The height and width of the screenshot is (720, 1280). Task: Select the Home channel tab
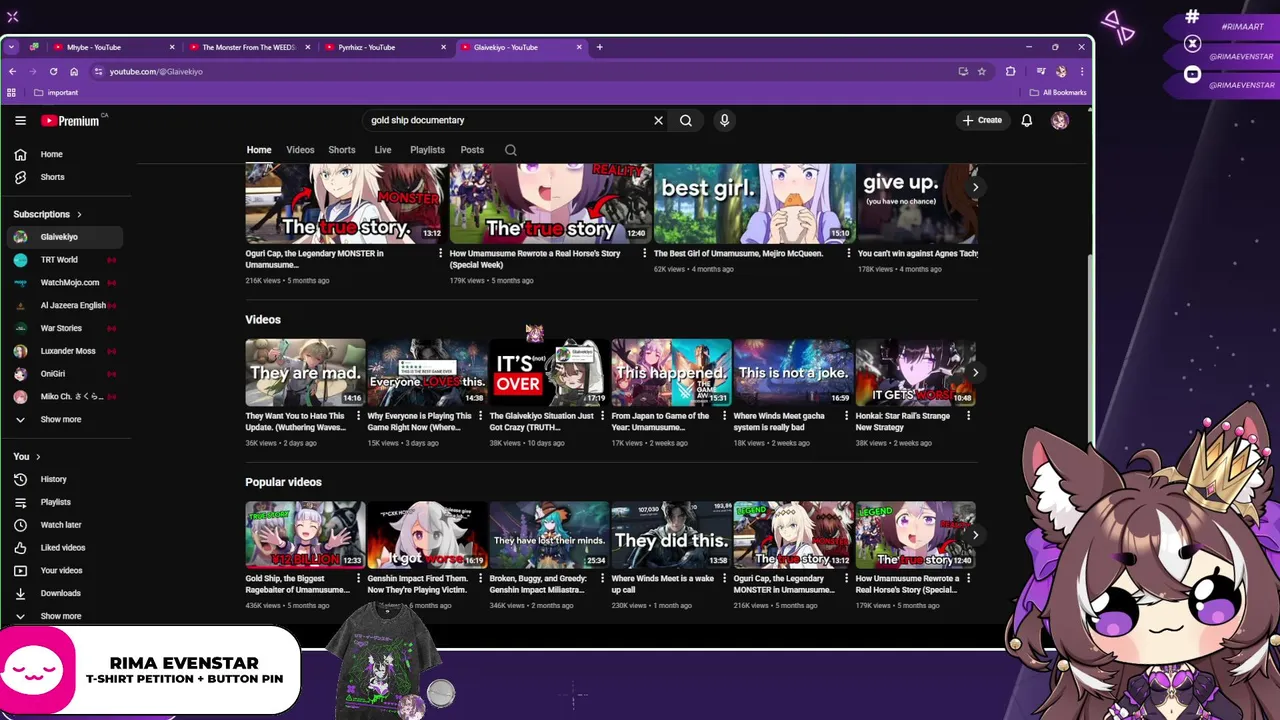(259, 150)
